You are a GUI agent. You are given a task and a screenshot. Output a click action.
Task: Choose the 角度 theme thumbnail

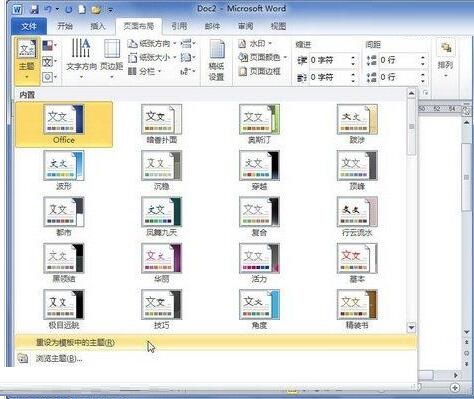point(259,309)
